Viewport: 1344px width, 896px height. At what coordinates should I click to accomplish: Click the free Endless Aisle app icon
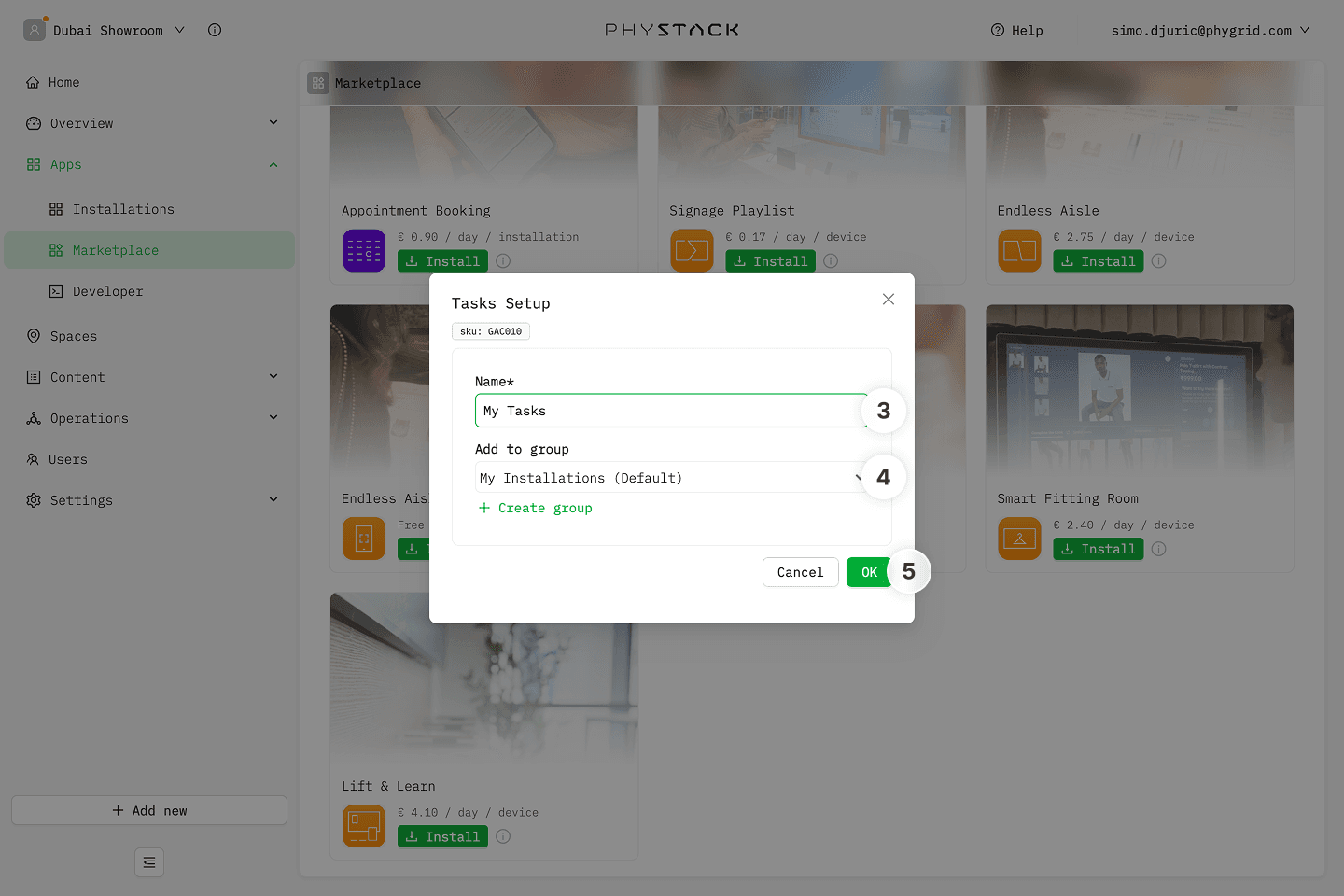click(x=364, y=539)
